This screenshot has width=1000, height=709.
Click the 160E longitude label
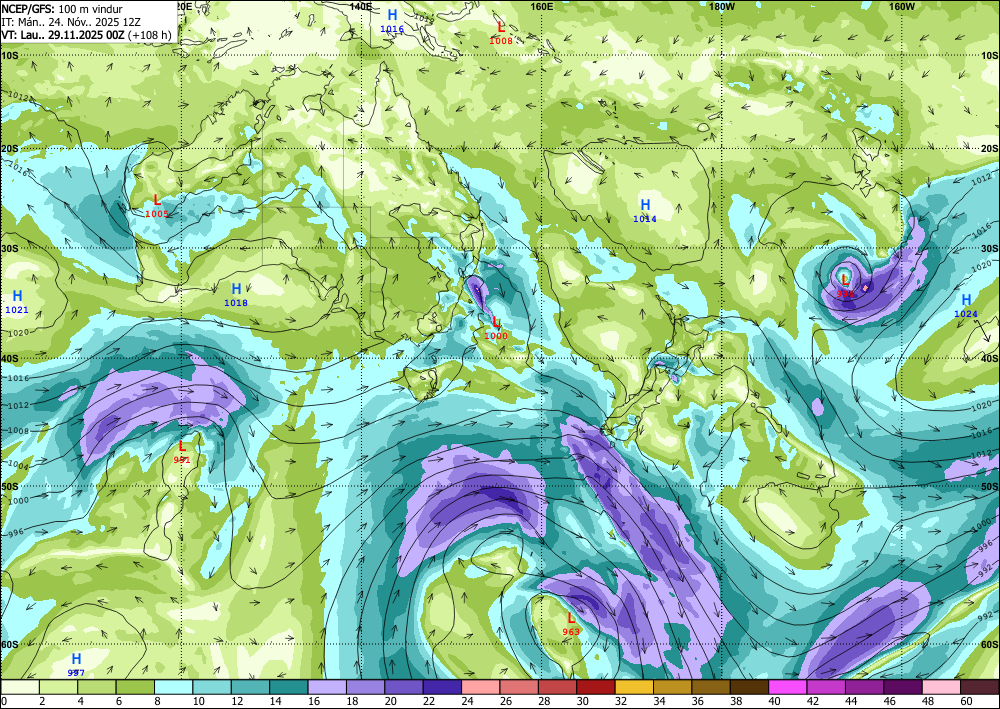pos(541,6)
